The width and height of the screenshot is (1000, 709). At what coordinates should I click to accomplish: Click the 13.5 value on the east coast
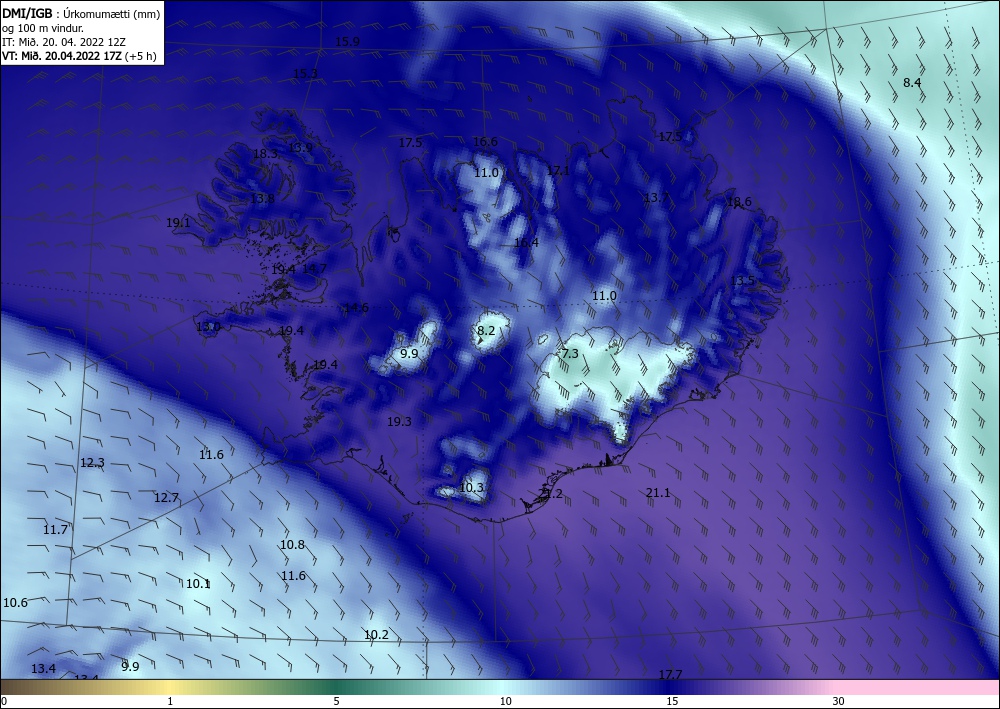click(742, 281)
